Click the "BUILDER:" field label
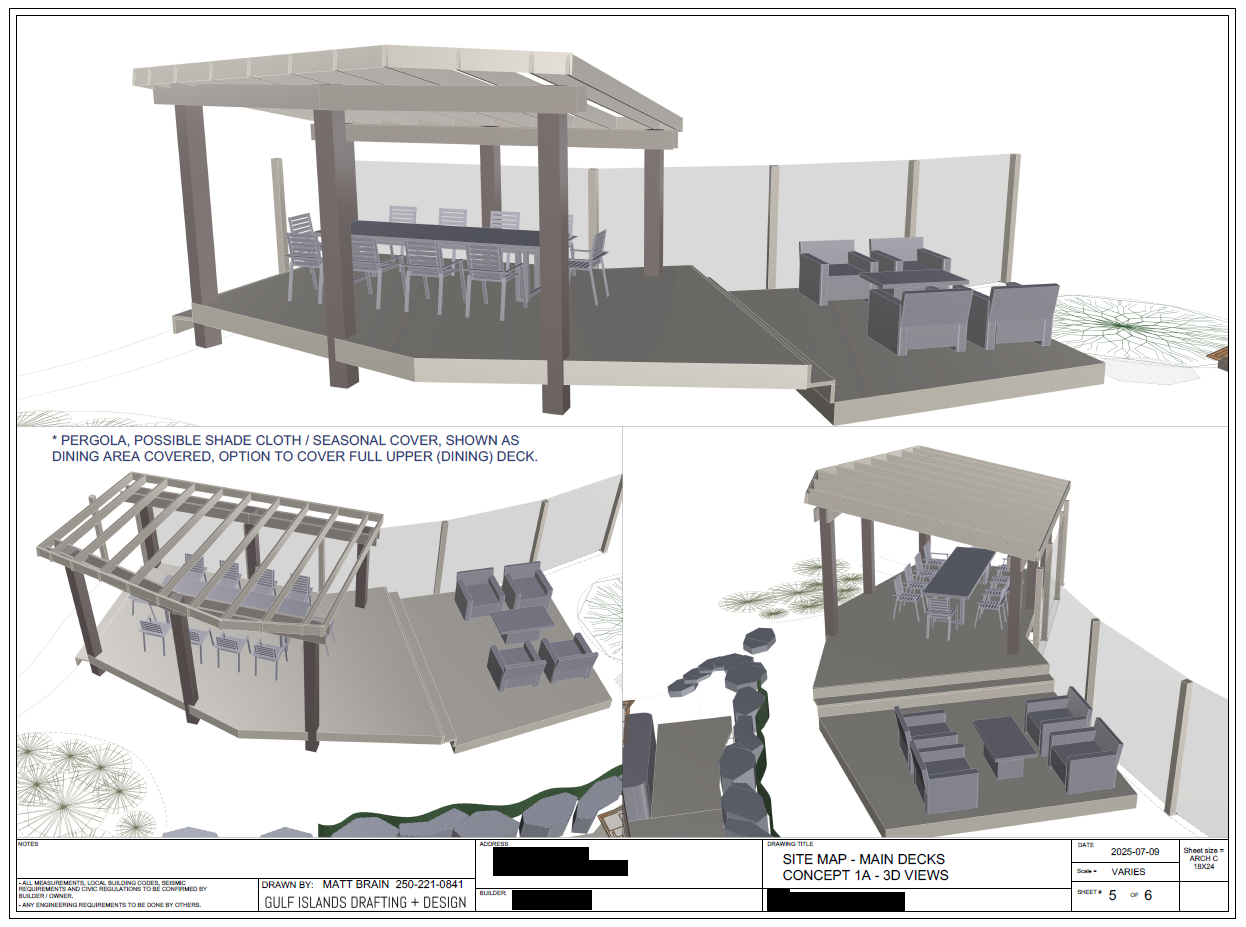This screenshot has width=1246, height=927. coord(493,892)
